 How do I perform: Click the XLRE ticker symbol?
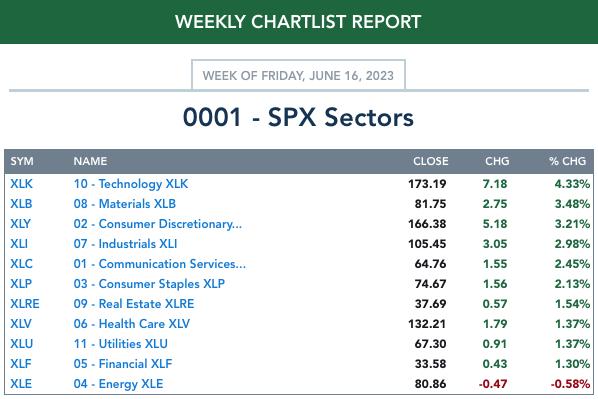[x=25, y=304]
